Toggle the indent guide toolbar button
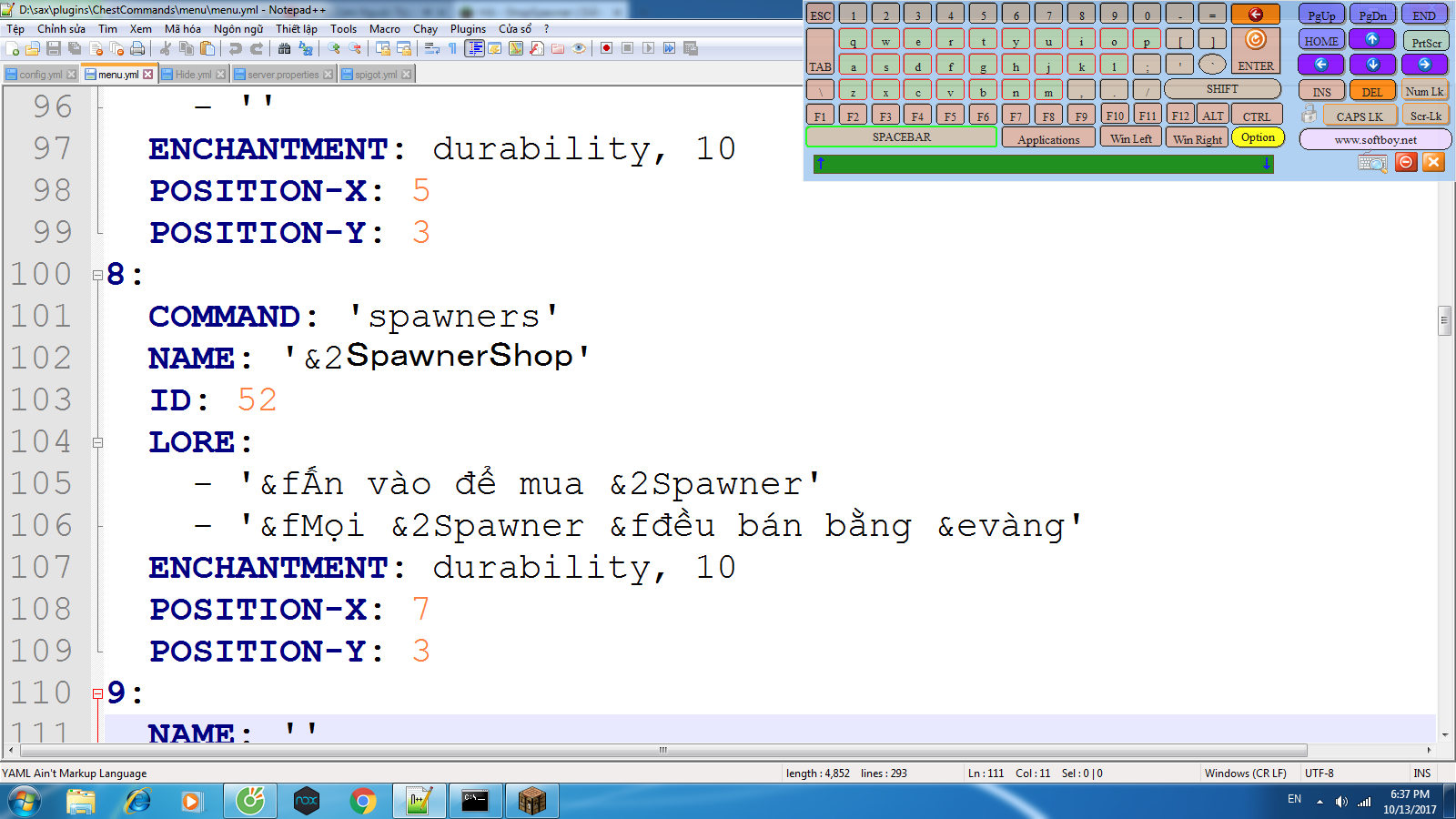 [x=474, y=48]
